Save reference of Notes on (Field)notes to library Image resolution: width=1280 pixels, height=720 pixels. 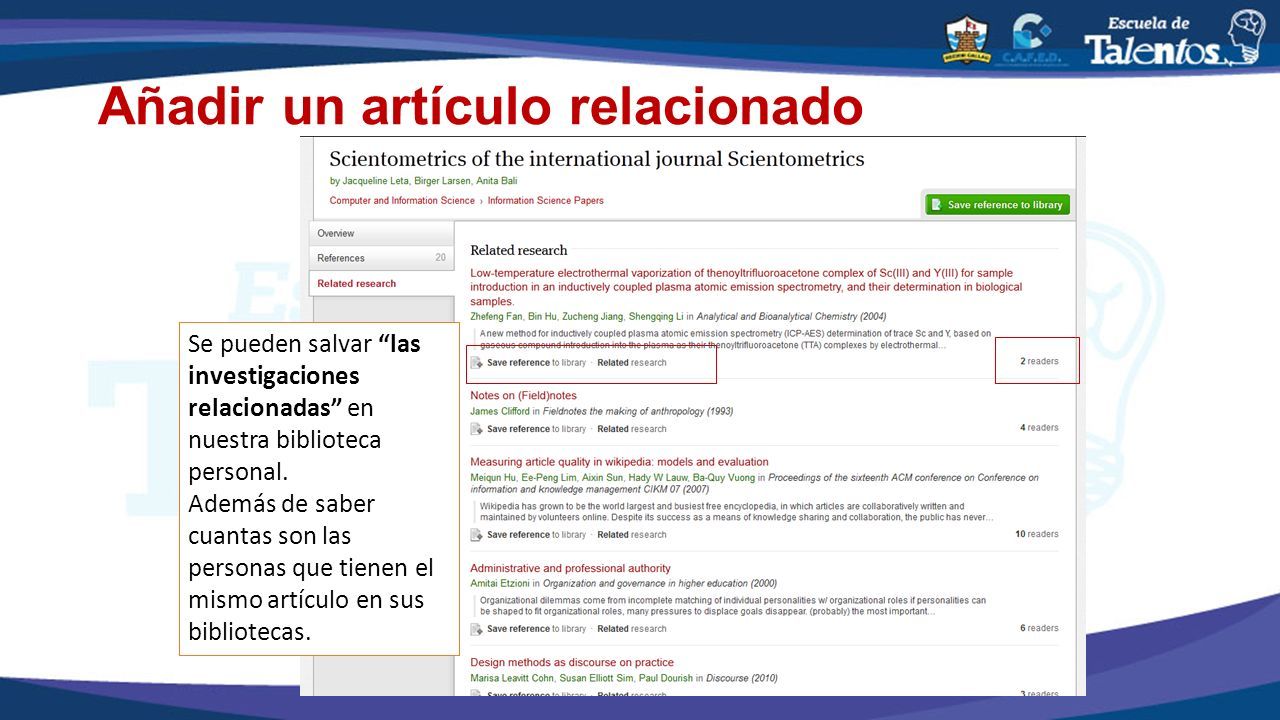coord(536,429)
